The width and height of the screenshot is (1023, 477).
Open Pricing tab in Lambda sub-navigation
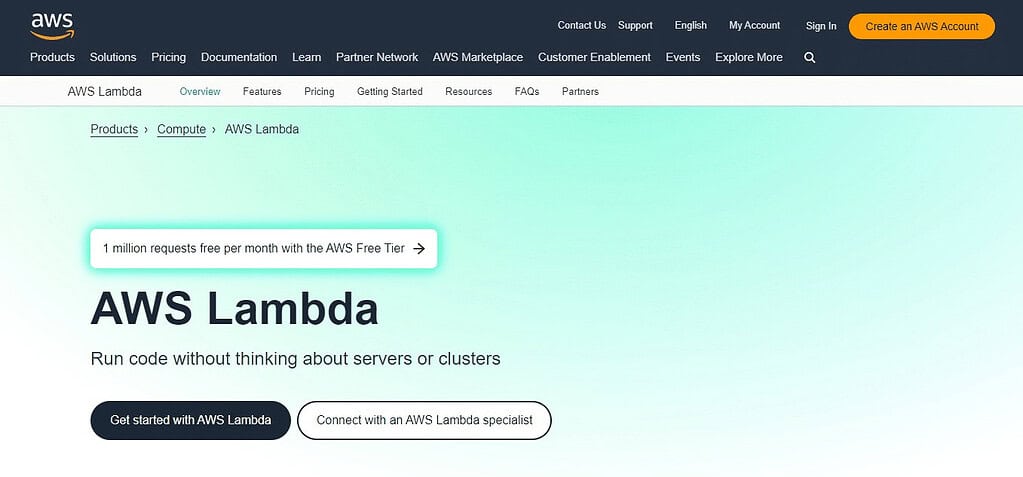[319, 91]
